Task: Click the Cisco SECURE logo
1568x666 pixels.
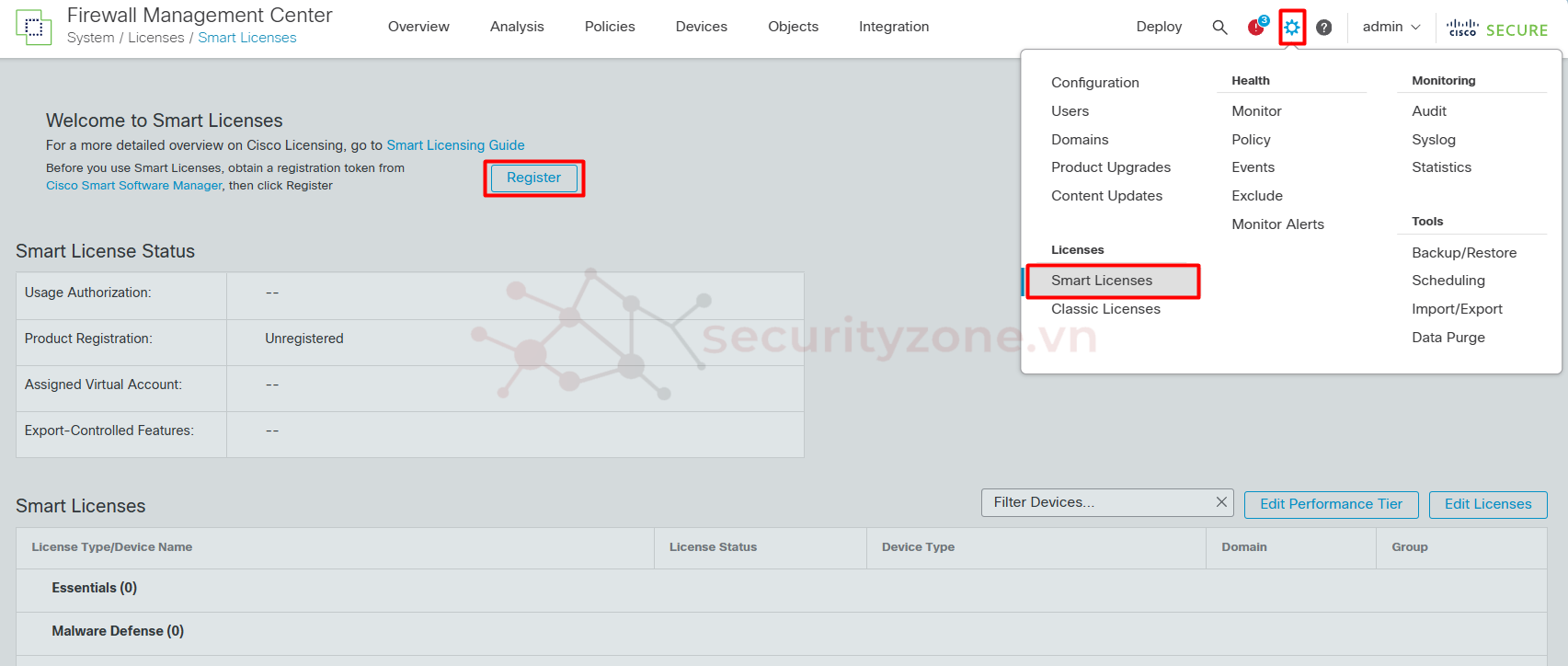Action: click(x=1497, y=29)
